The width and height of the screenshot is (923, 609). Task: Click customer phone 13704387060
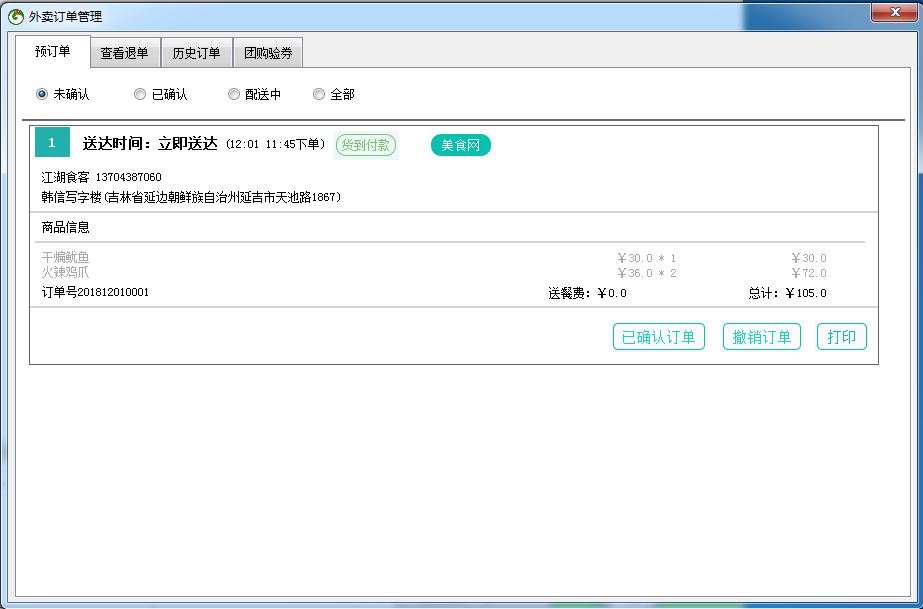tap(128, 177)
